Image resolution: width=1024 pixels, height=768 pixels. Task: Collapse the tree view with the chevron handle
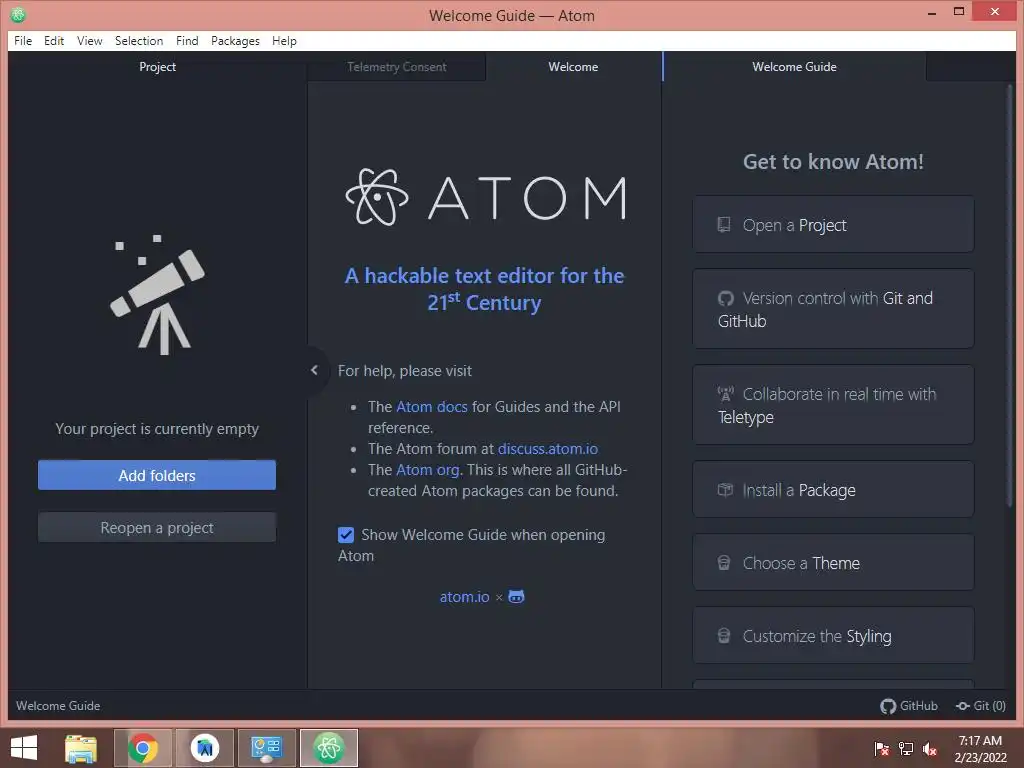[314, 370]
